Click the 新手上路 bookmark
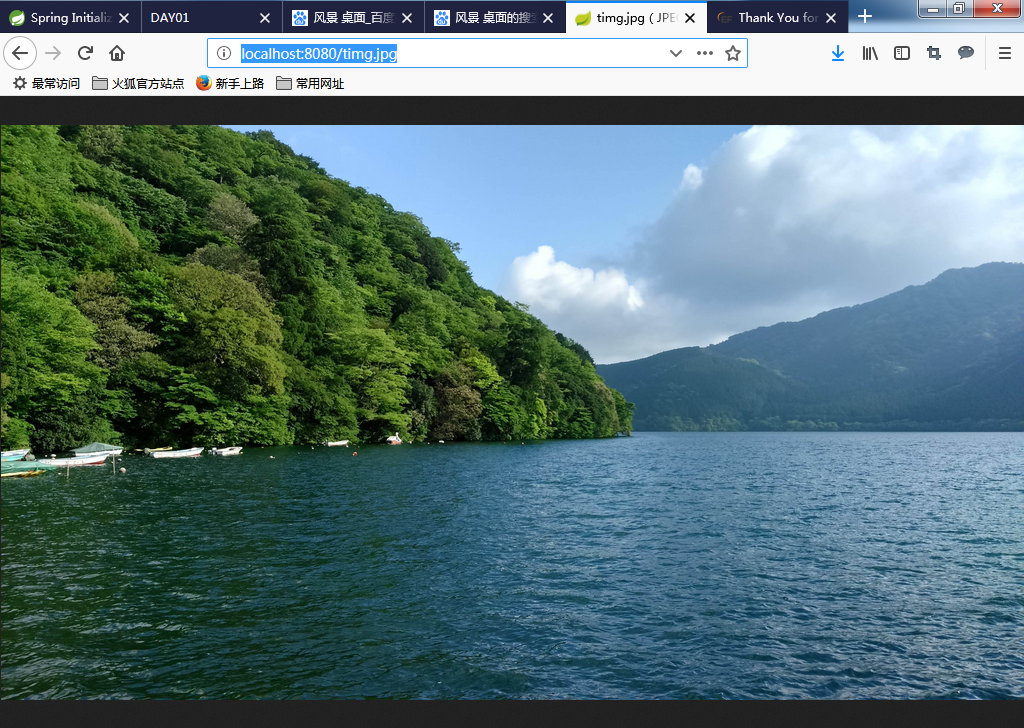 [230, 84]
